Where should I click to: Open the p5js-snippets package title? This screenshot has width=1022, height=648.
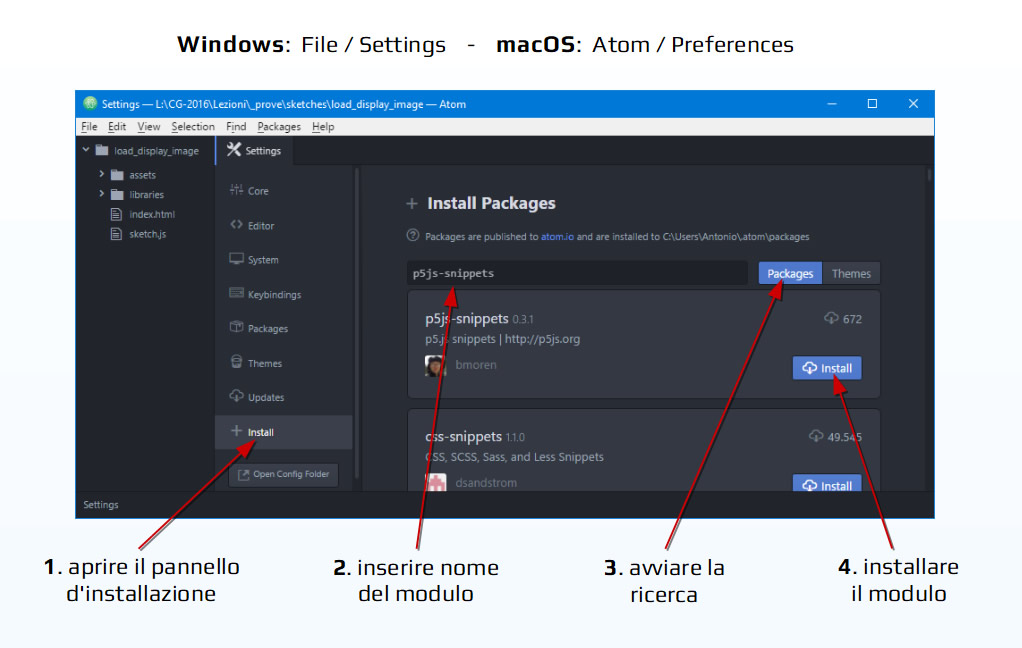[467, 319]
